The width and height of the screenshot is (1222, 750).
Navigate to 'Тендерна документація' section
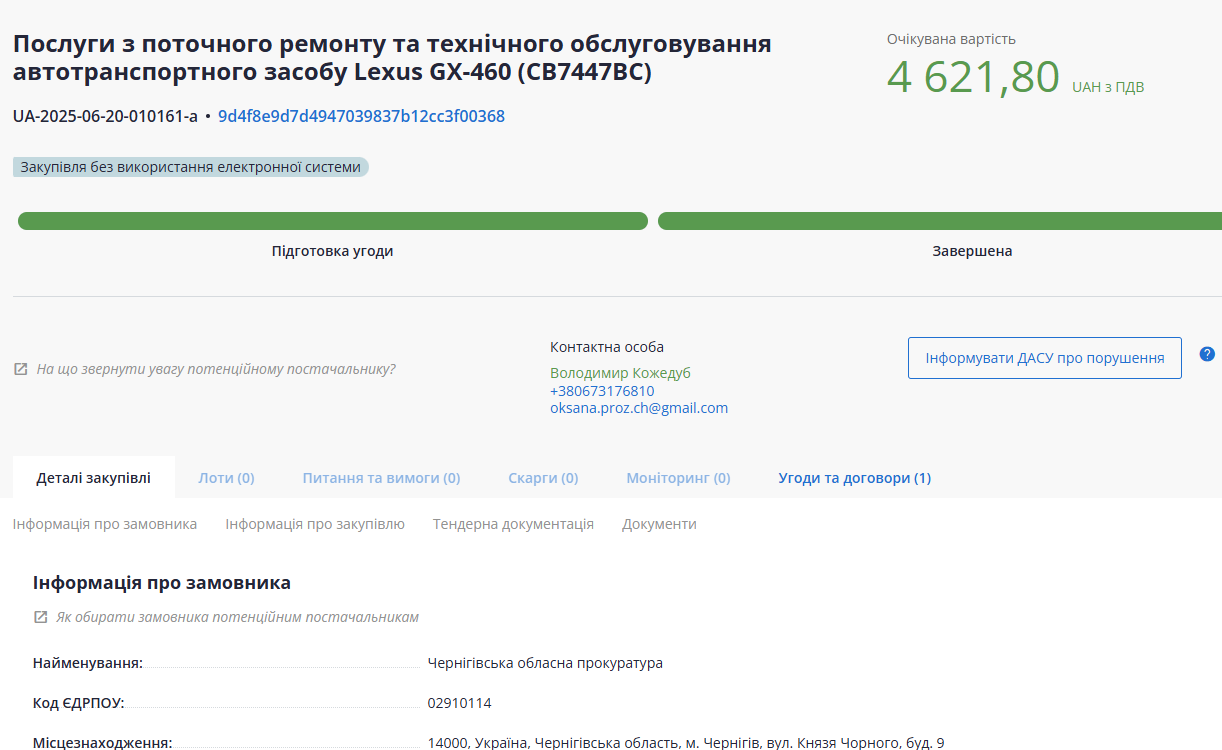point(513,524)
